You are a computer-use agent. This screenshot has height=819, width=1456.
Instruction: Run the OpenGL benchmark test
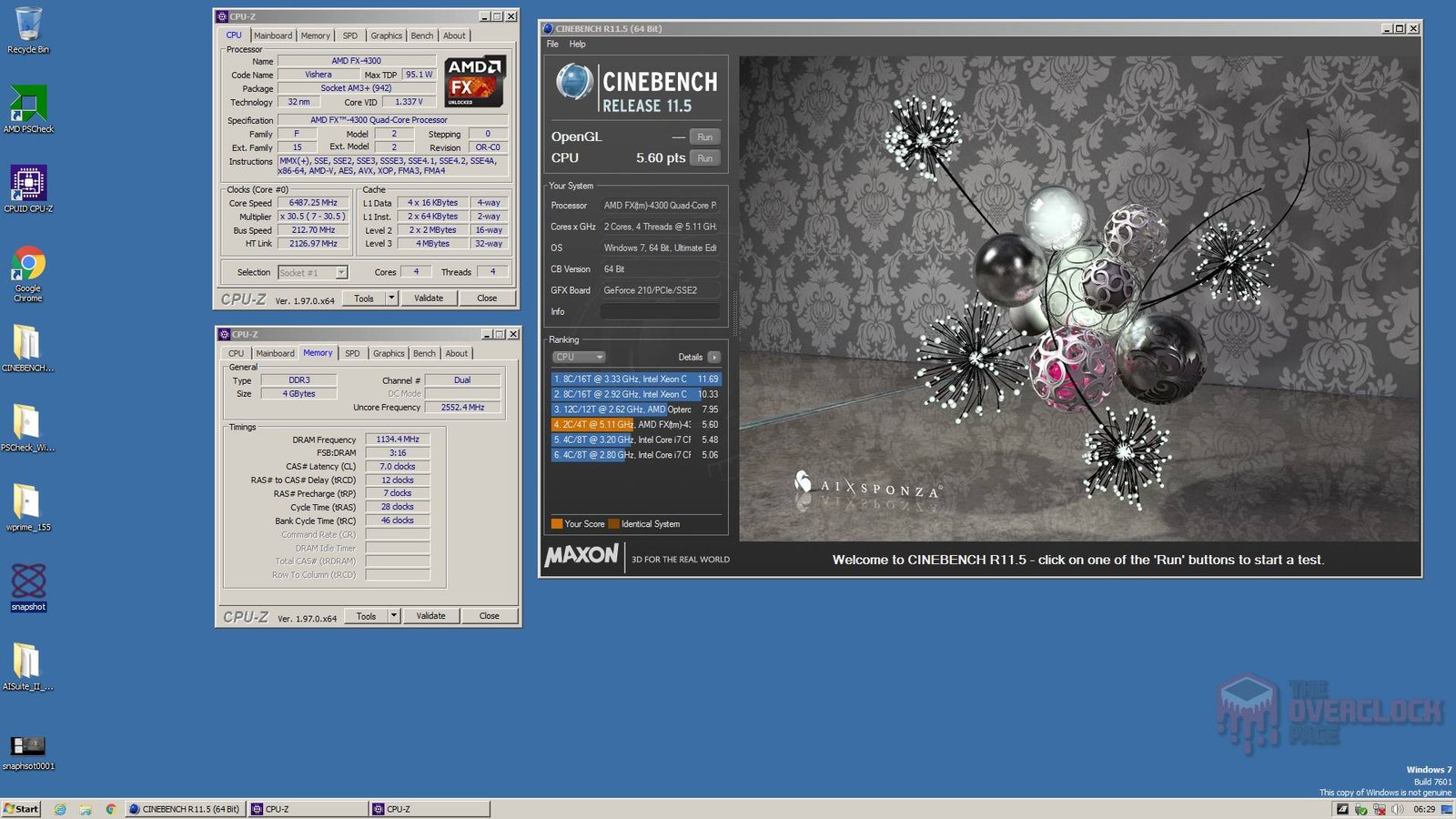point(704,136)
